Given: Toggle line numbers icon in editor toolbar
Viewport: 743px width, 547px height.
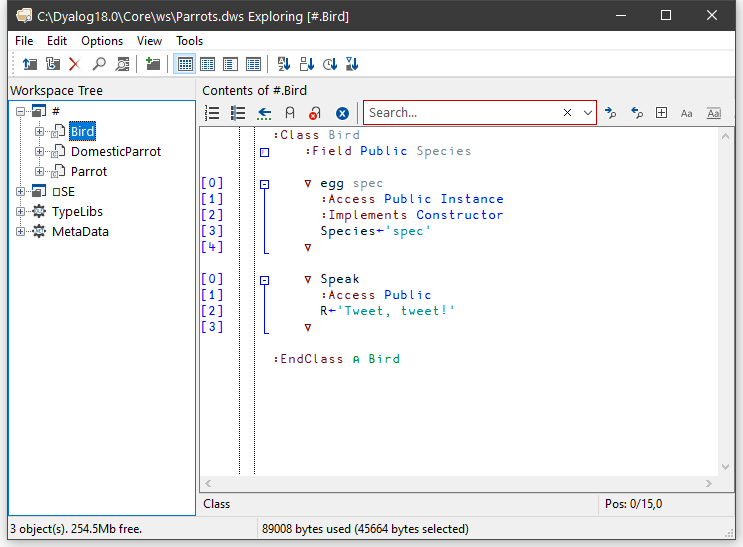Looking at the screenshot, I should 212,113.
